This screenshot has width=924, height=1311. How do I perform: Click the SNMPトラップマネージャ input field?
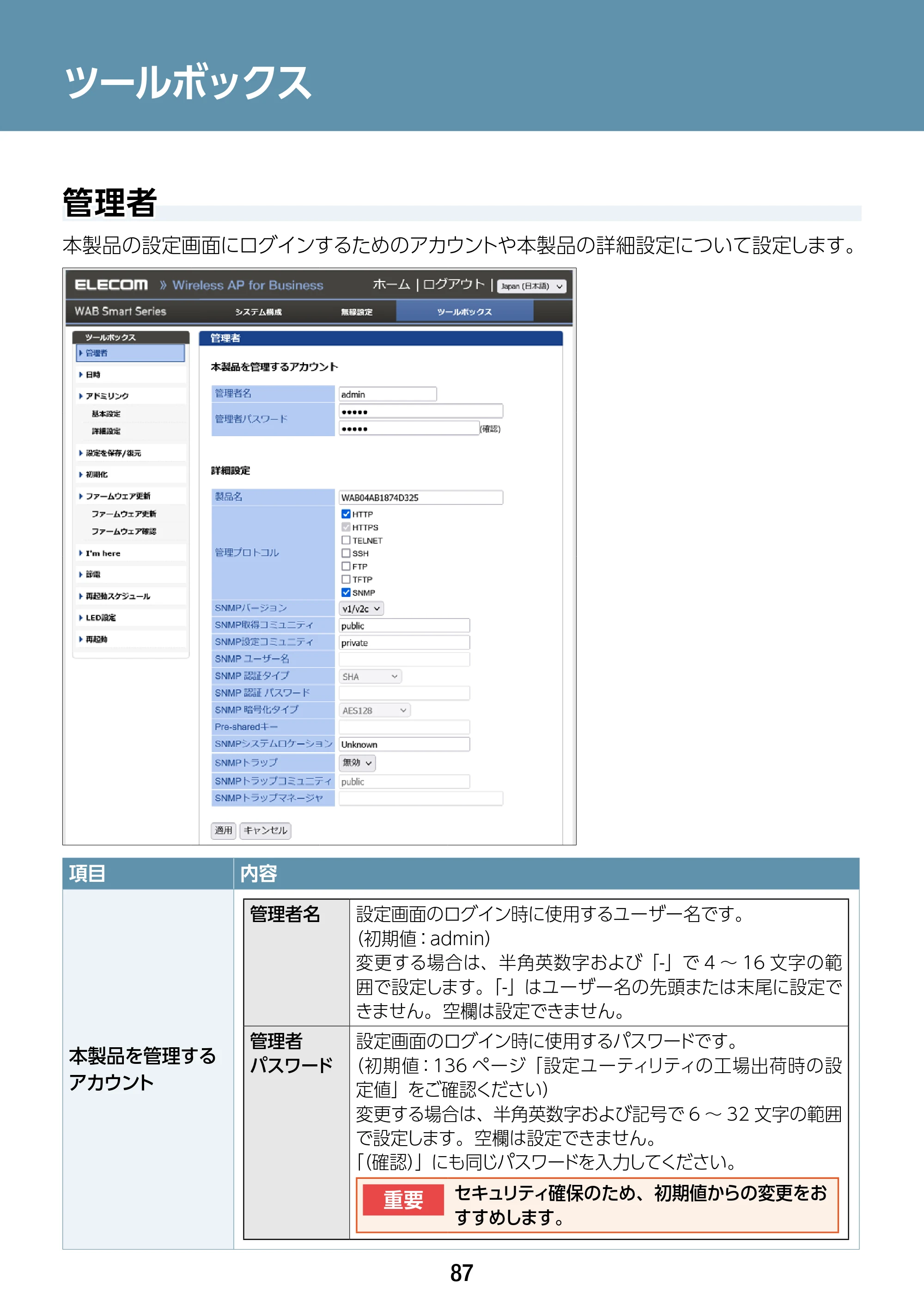421,798
